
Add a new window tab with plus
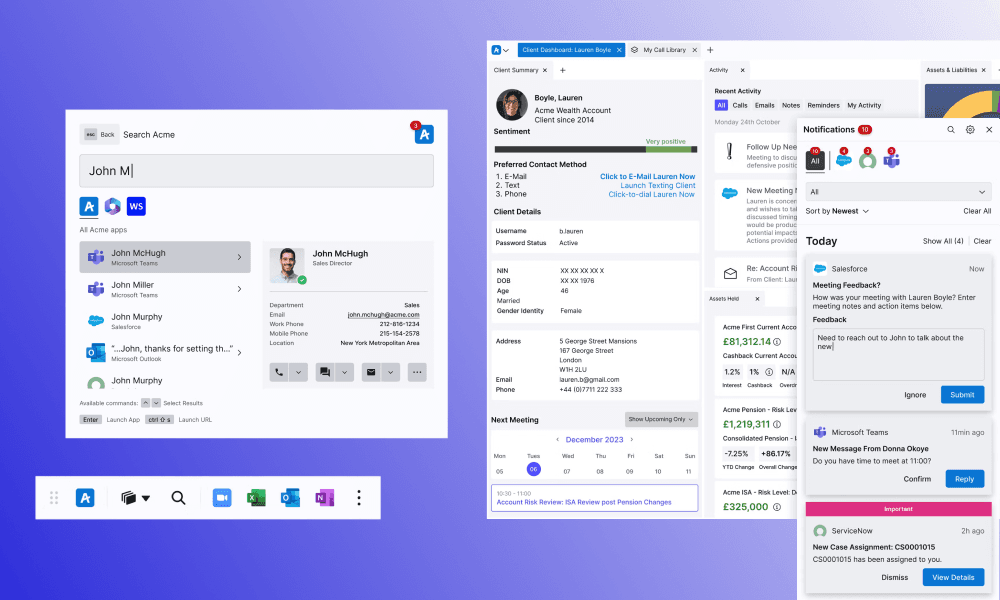[710, 50]
